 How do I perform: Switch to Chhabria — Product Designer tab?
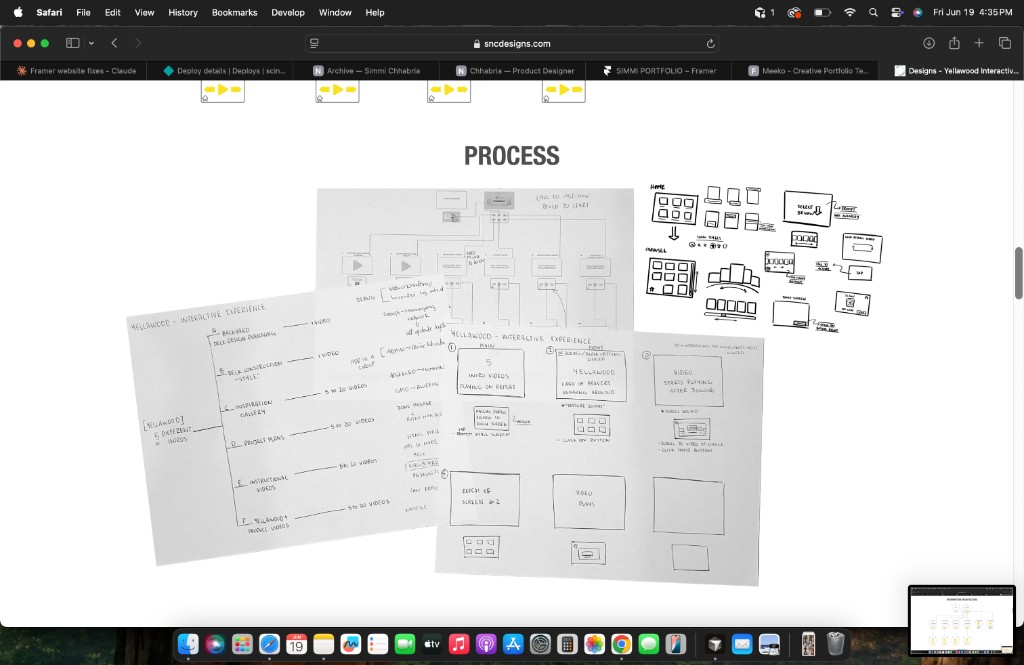pos(515,71)
